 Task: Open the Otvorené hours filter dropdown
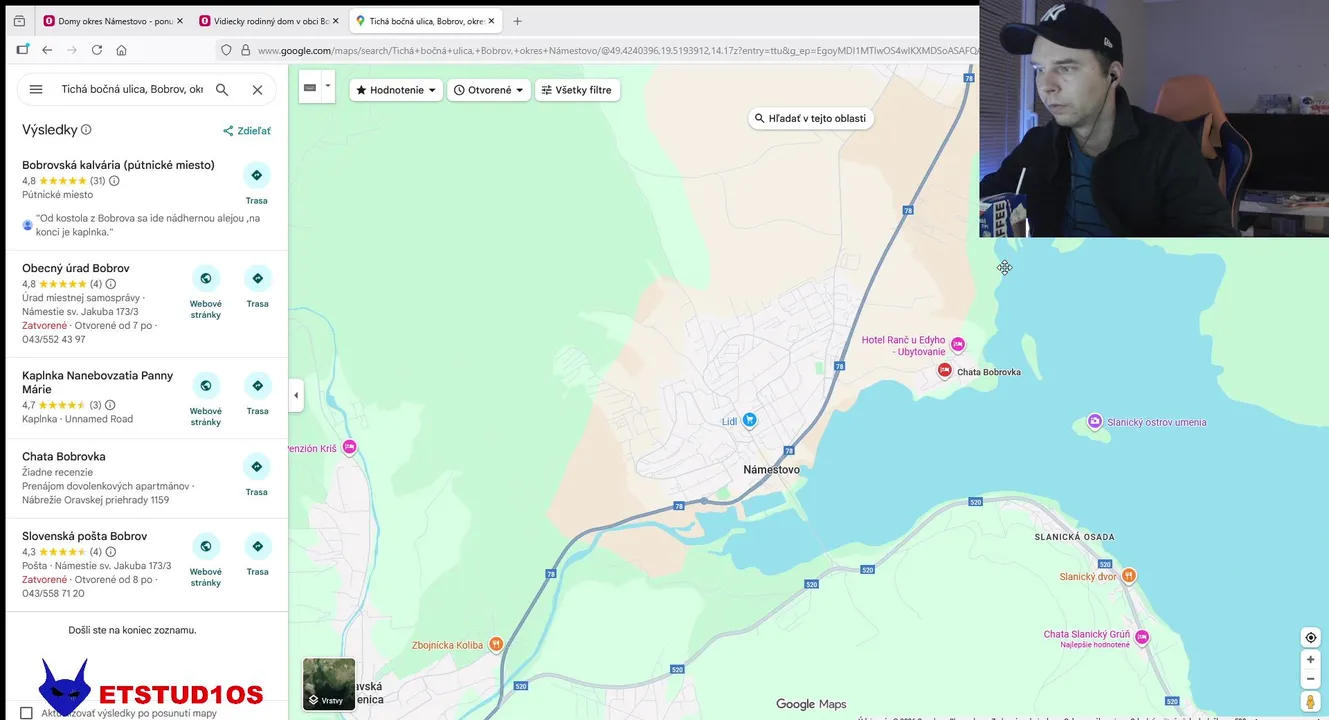(489, 90)
